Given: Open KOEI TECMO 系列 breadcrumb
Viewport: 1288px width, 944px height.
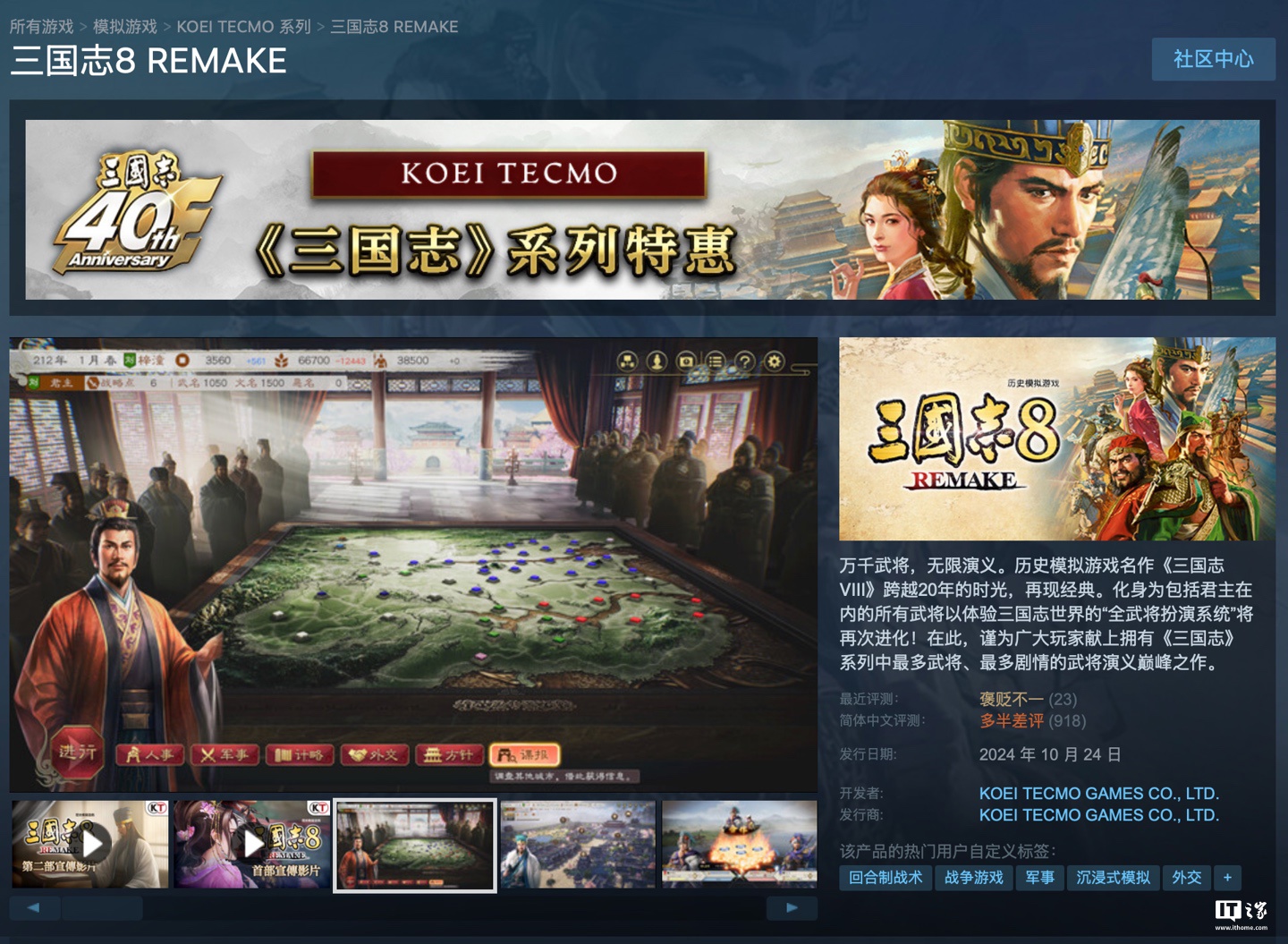Looking at the screenshot, I should [243, 27].
